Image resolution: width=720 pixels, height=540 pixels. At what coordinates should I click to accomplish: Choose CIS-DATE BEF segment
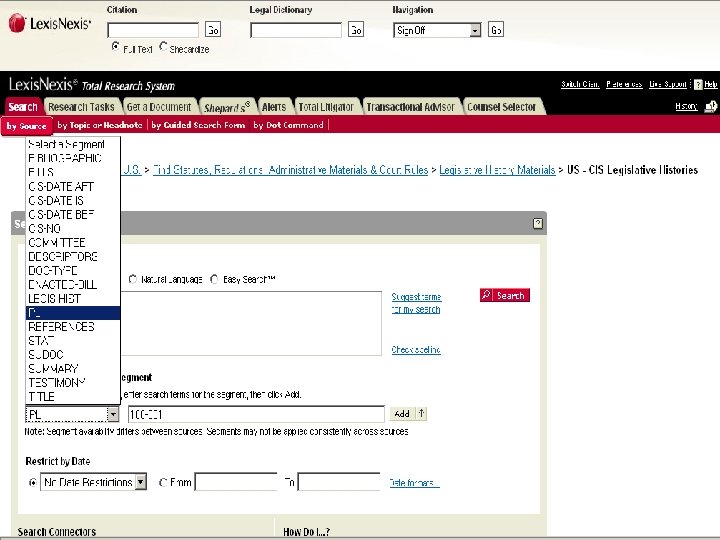pyautogui.click(x=73, y=214)
